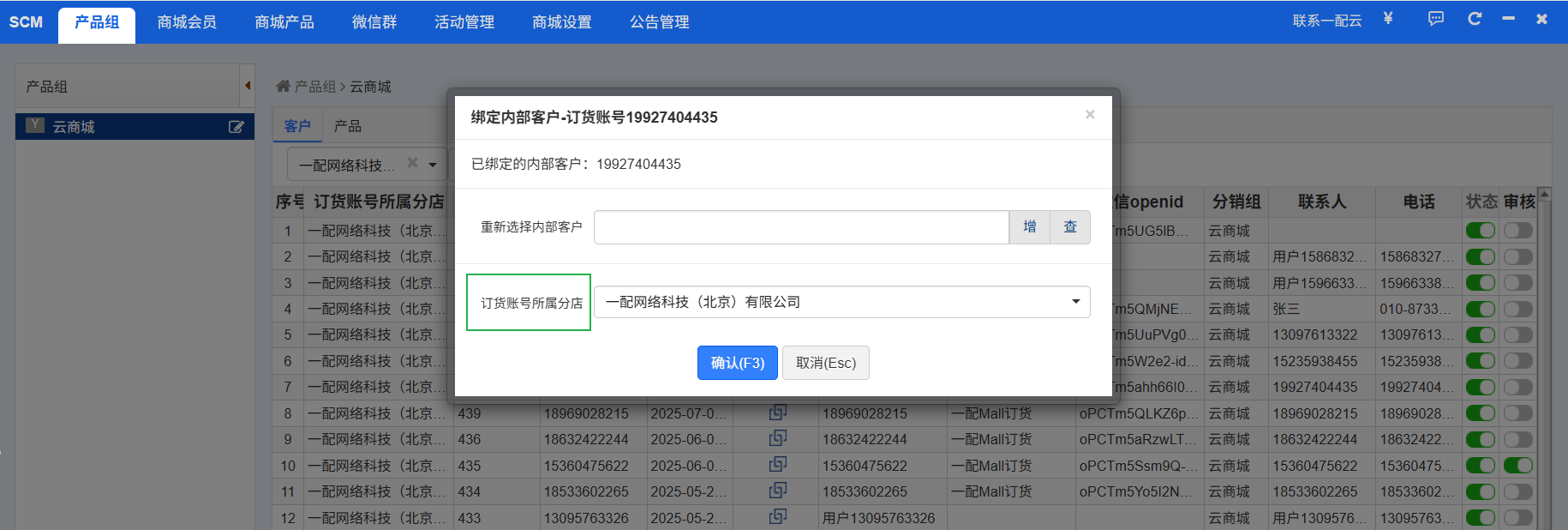Expand the 一配网络科技 filter dropdown arrow
1568x530 pixels.
point(433,165)
